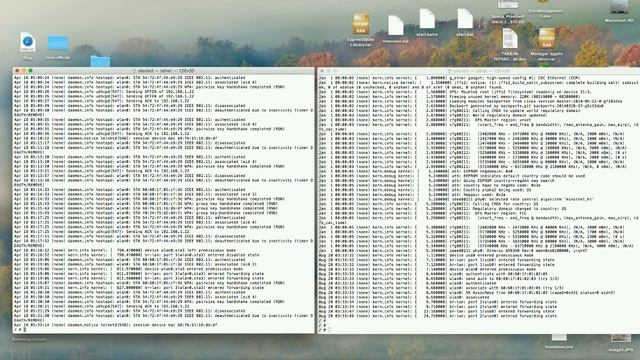Viewport: 640px width, 360px height.
Task: Select the image1.JPG file on the desktop
Action: point(621,339)
